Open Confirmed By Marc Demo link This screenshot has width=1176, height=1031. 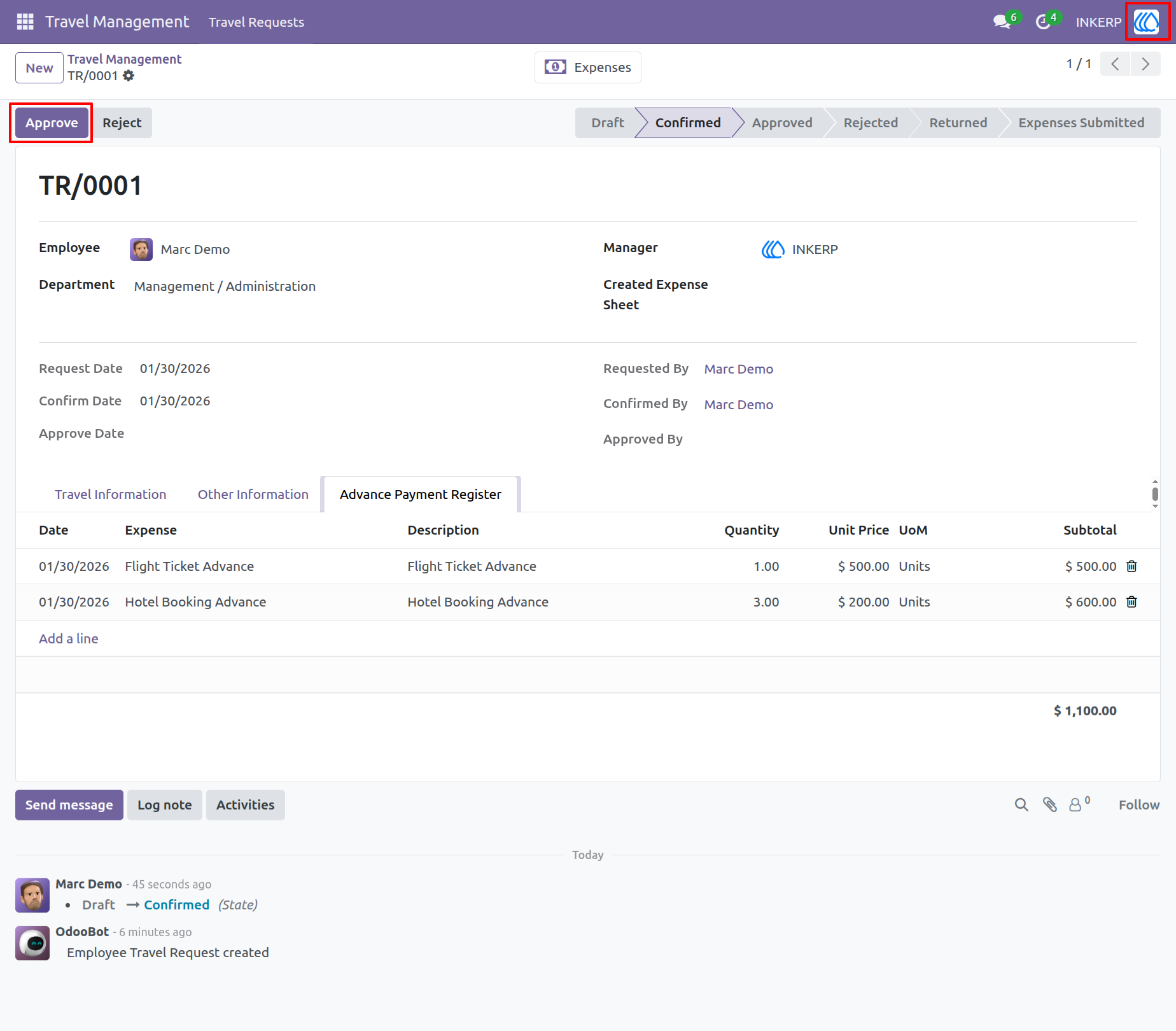(x=739, y=405)
